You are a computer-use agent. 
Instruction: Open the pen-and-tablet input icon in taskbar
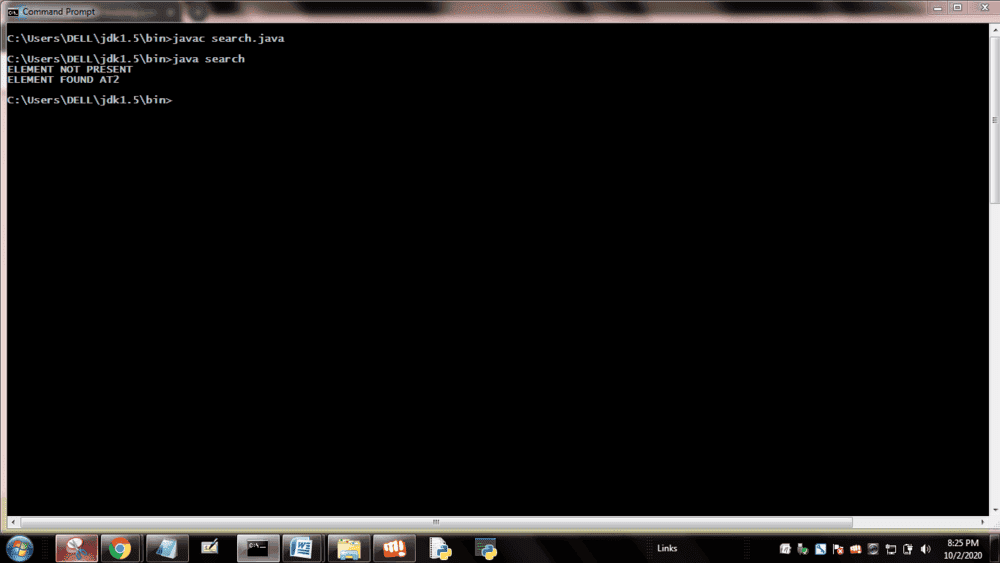[210, 548]
